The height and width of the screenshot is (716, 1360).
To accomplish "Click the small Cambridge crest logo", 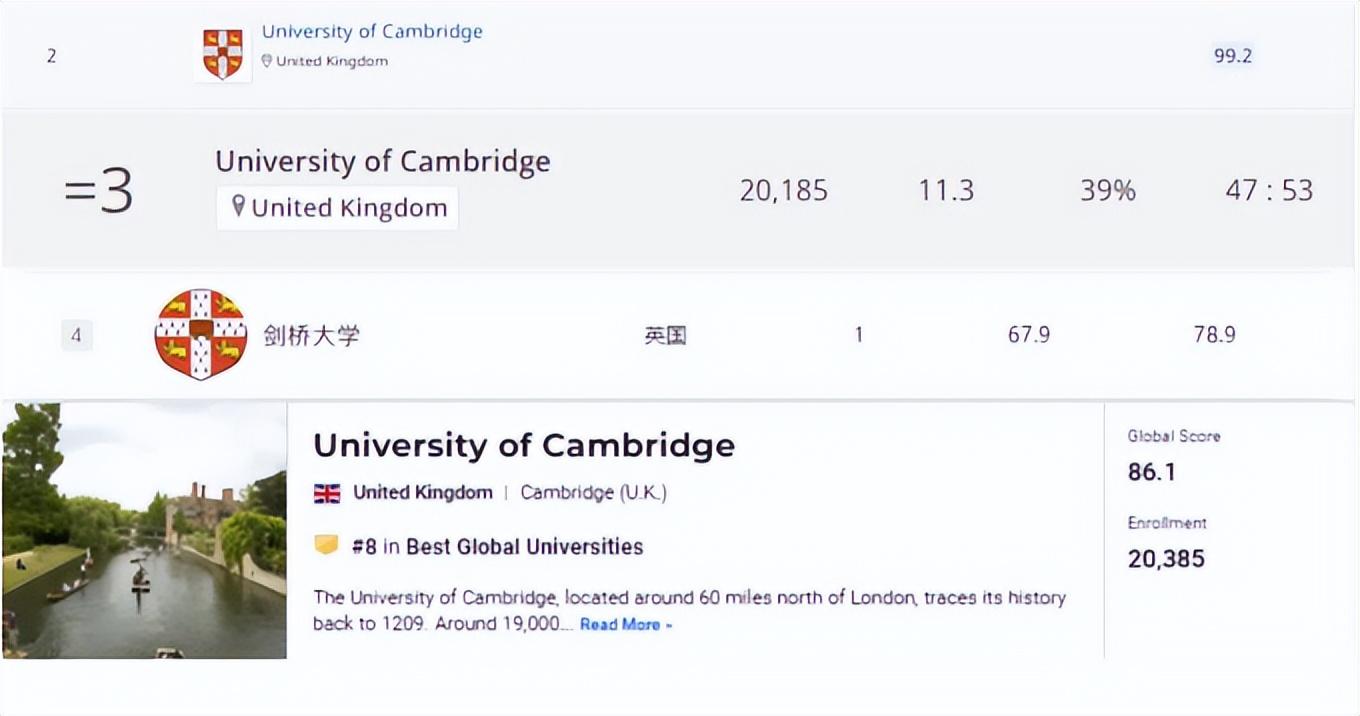I will click(222, 54).
